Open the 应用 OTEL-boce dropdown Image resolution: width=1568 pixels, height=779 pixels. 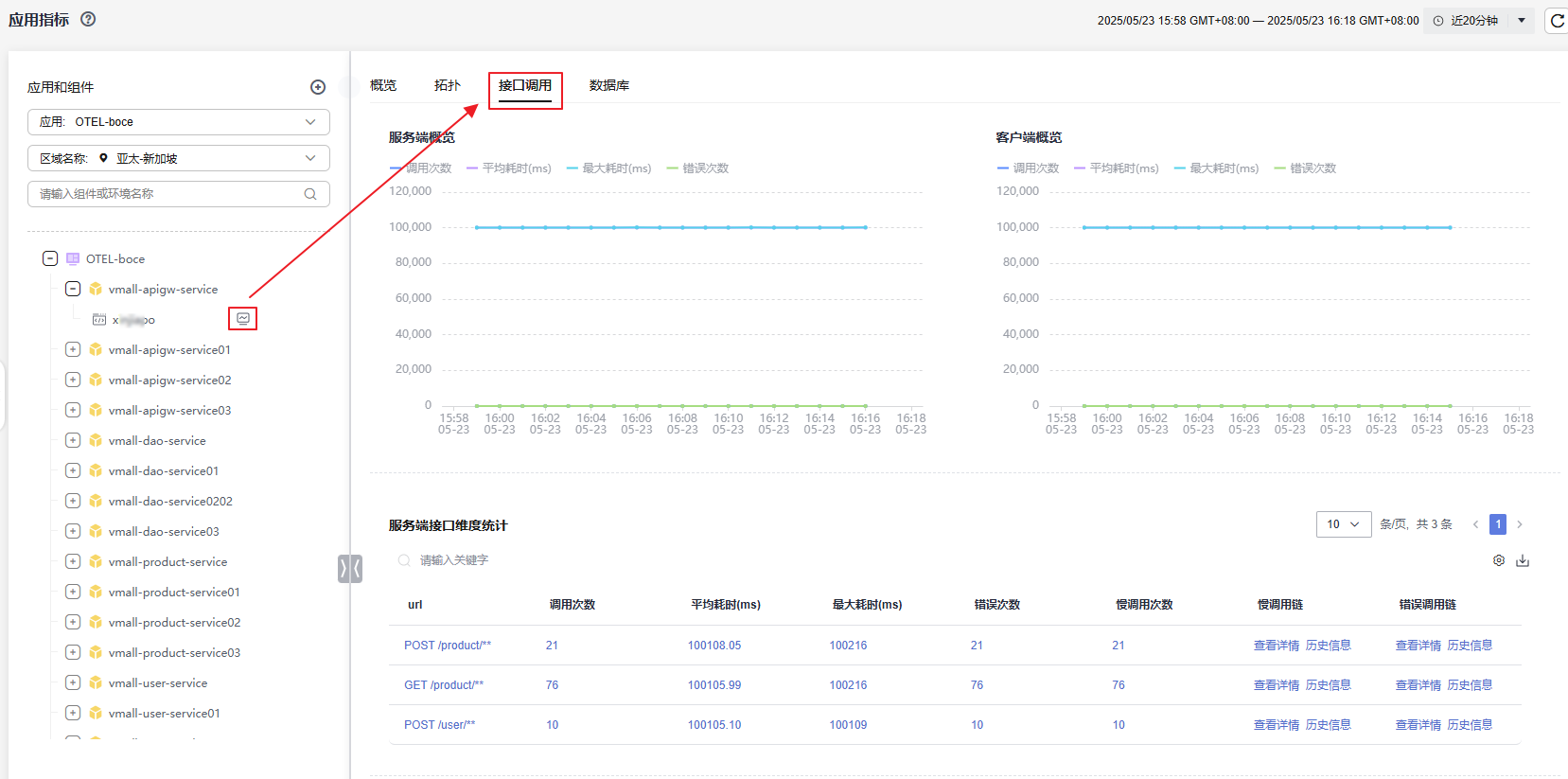[179, 122]
